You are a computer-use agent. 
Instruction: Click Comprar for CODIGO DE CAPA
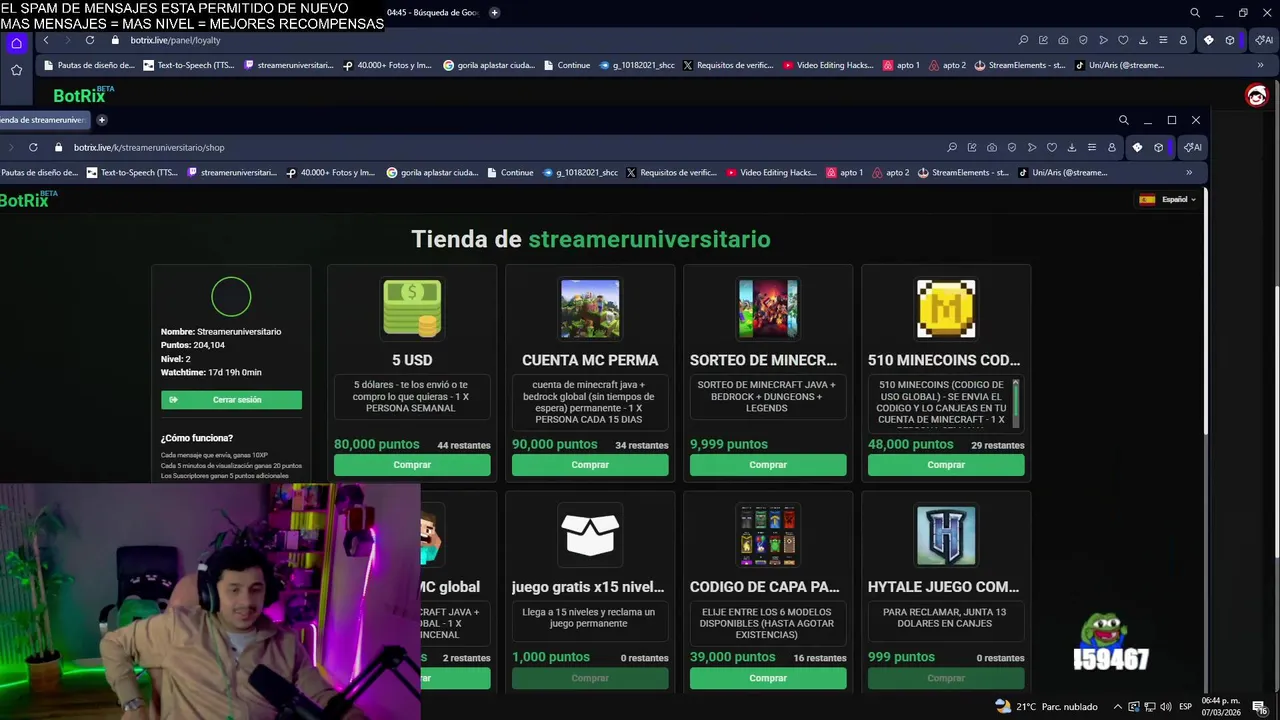click(768, 678)
